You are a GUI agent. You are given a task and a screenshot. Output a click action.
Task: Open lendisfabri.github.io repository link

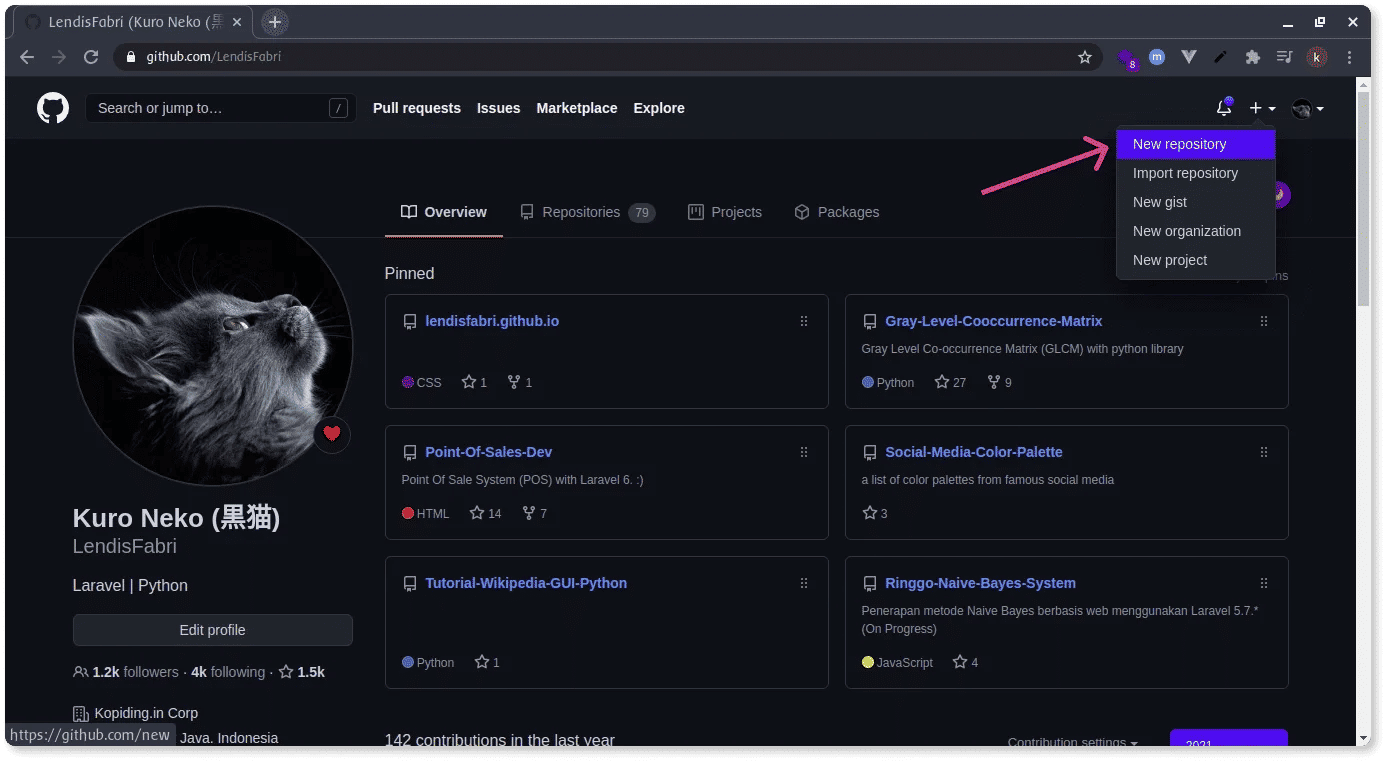[x=492, y=321]
